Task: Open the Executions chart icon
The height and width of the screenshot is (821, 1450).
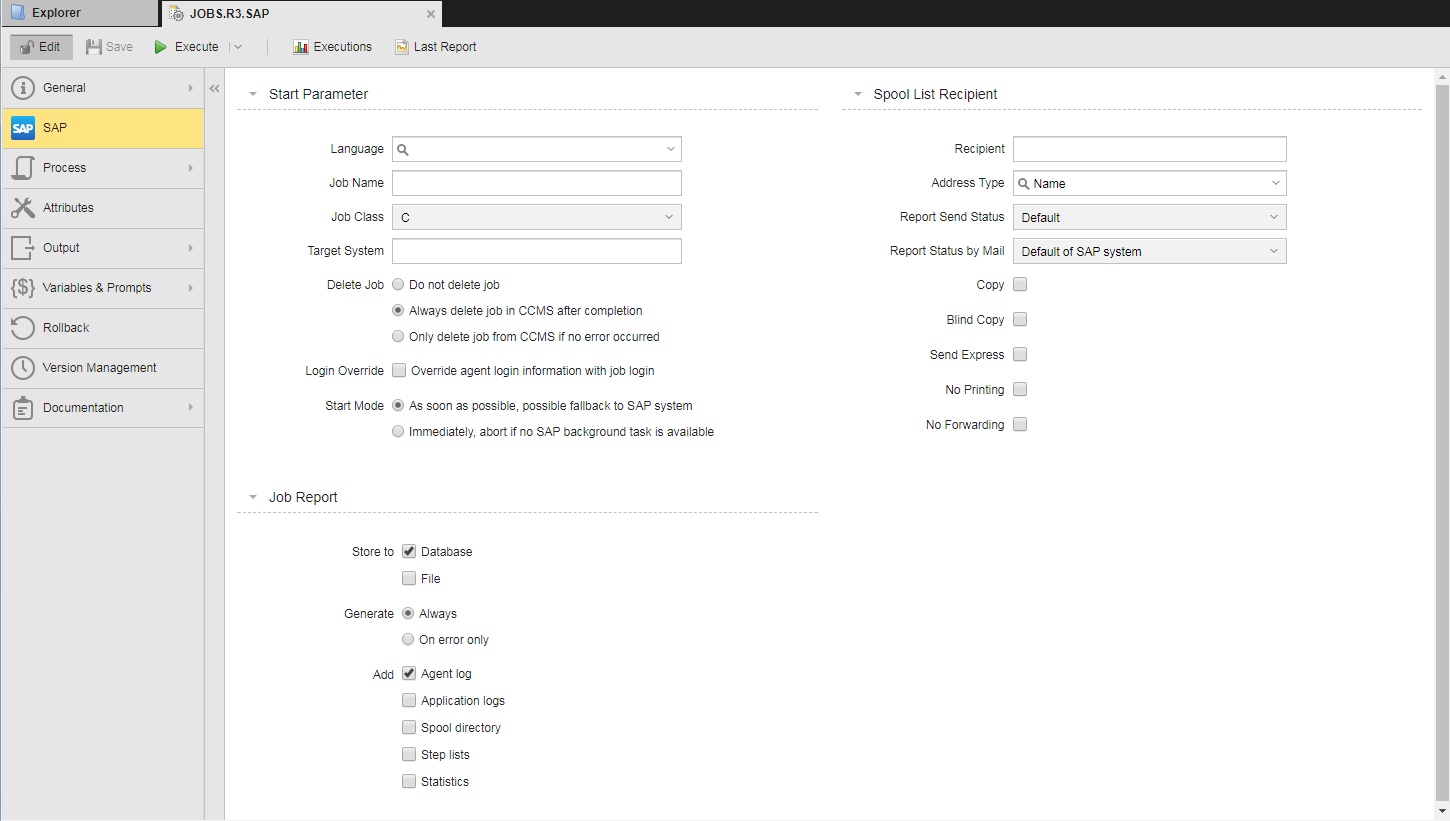Action: pyautogui.click(x=300, y=47)
